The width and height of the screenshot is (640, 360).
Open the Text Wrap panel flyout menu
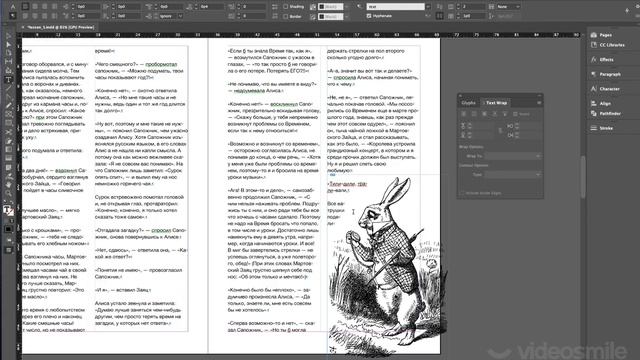[x=539, y=103]
